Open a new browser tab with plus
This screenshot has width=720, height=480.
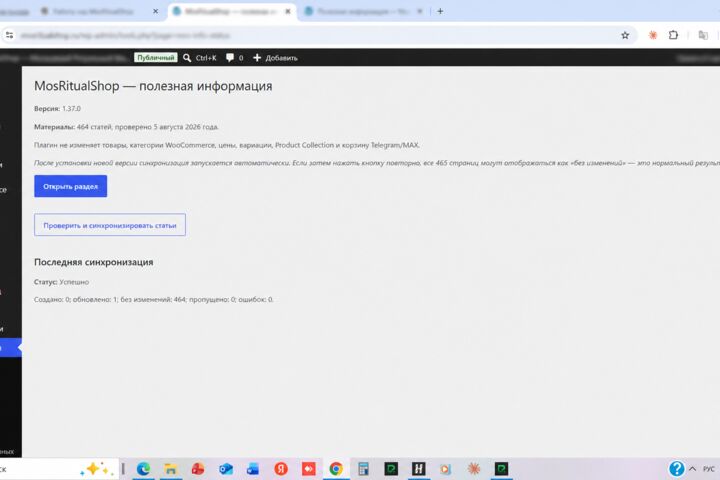pos(440,11)
